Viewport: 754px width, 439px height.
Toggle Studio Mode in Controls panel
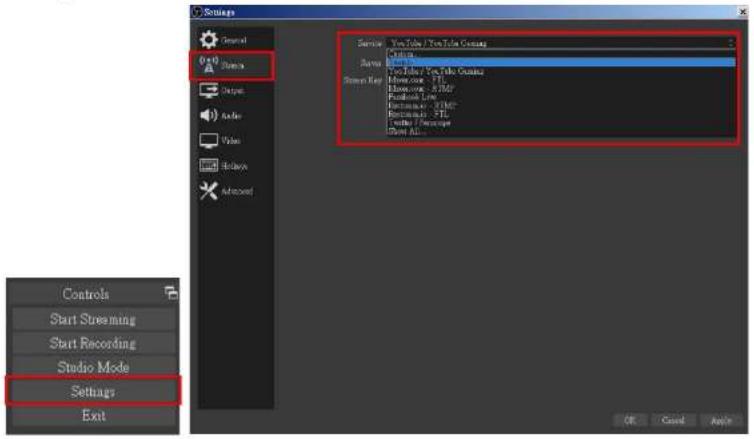(93, 367)
